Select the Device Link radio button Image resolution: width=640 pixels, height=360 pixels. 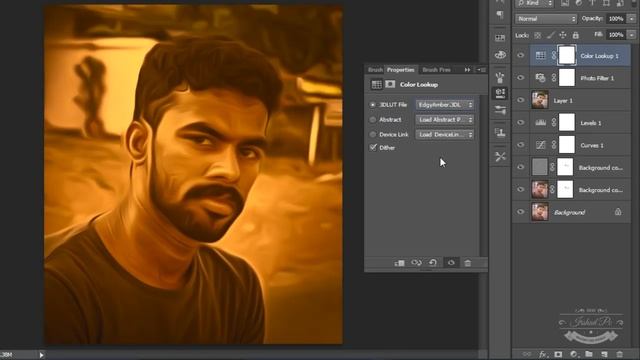point(373,134)
